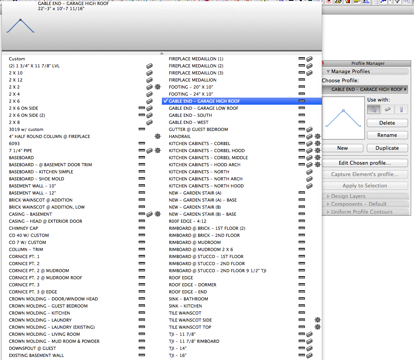Select COLUMN - TRIM profile
The height and width of the screenshot is (360, 416).
click(26, 249)
